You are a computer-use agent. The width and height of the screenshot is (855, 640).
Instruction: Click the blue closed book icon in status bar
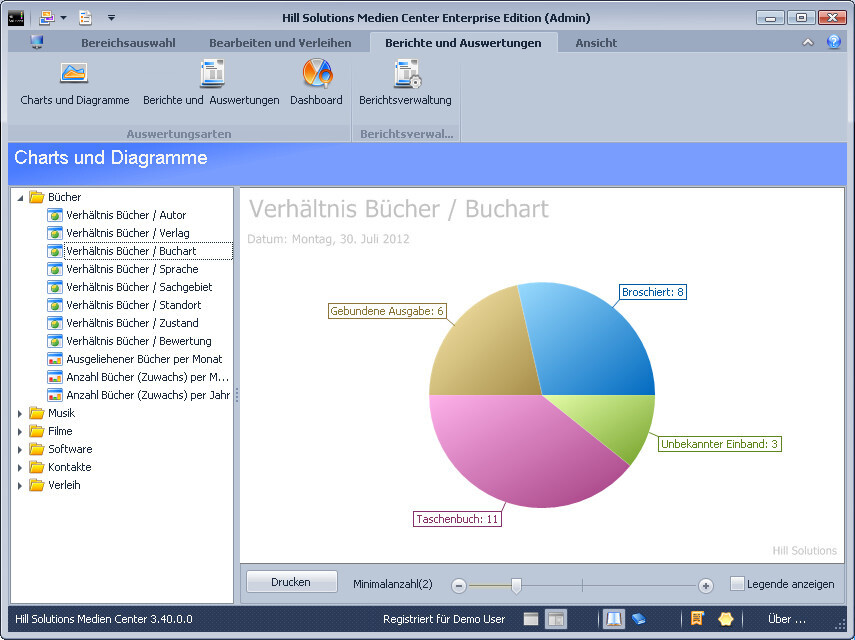point(639,619)
